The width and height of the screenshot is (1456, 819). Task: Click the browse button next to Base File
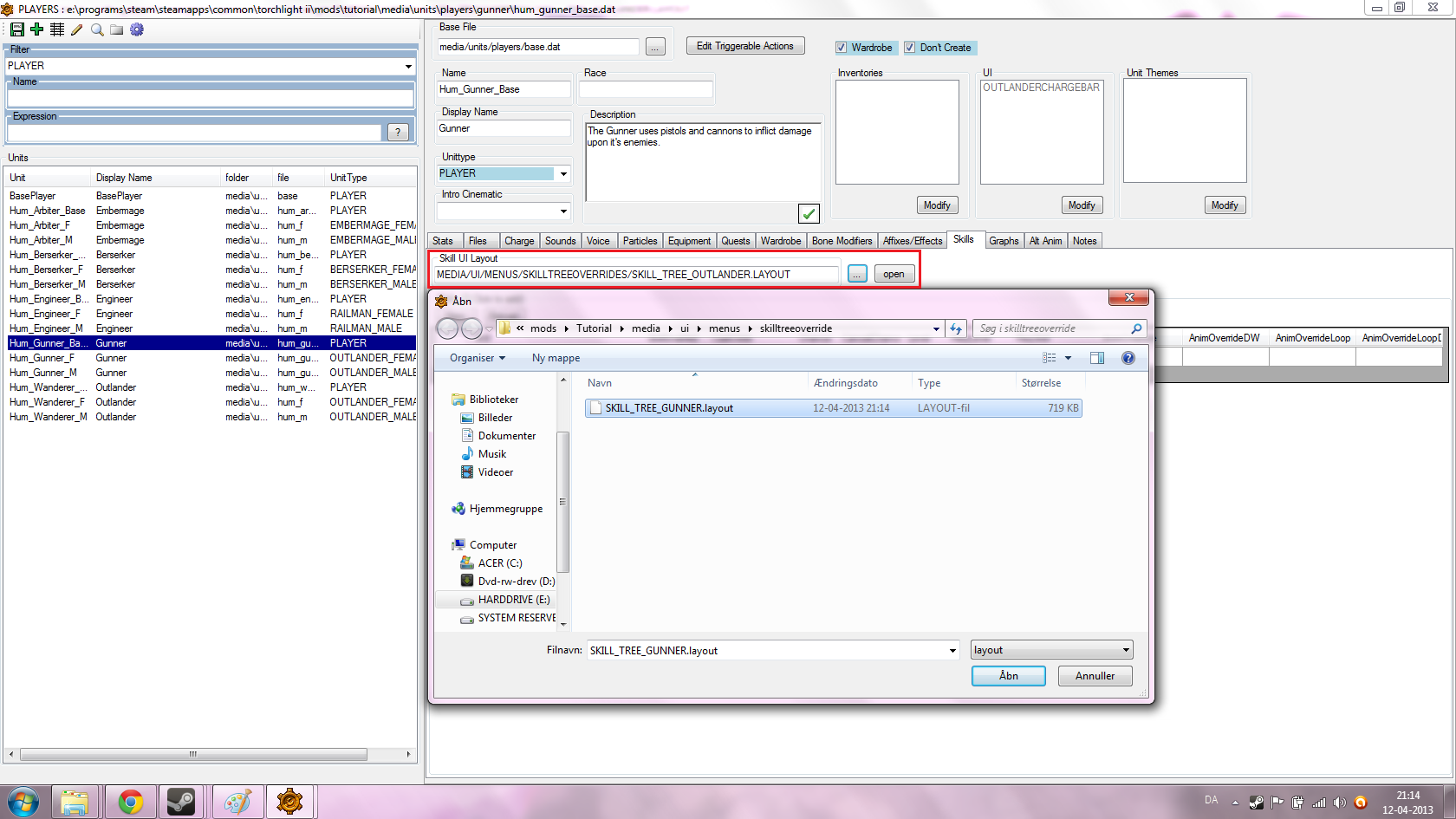pyautogui.click(x=655, y=47)
